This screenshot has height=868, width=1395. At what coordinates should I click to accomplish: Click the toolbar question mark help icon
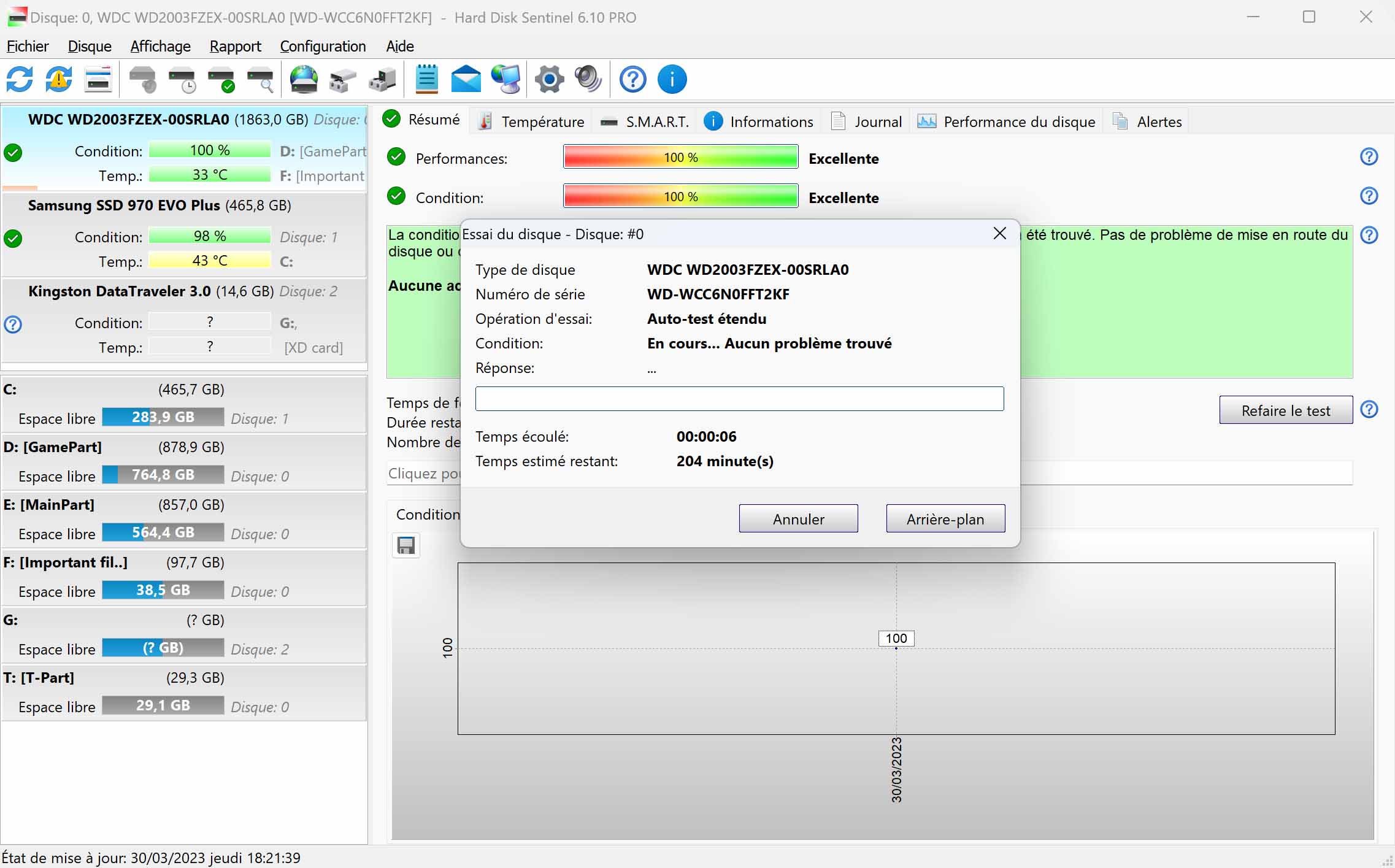[x=632, y=80]
